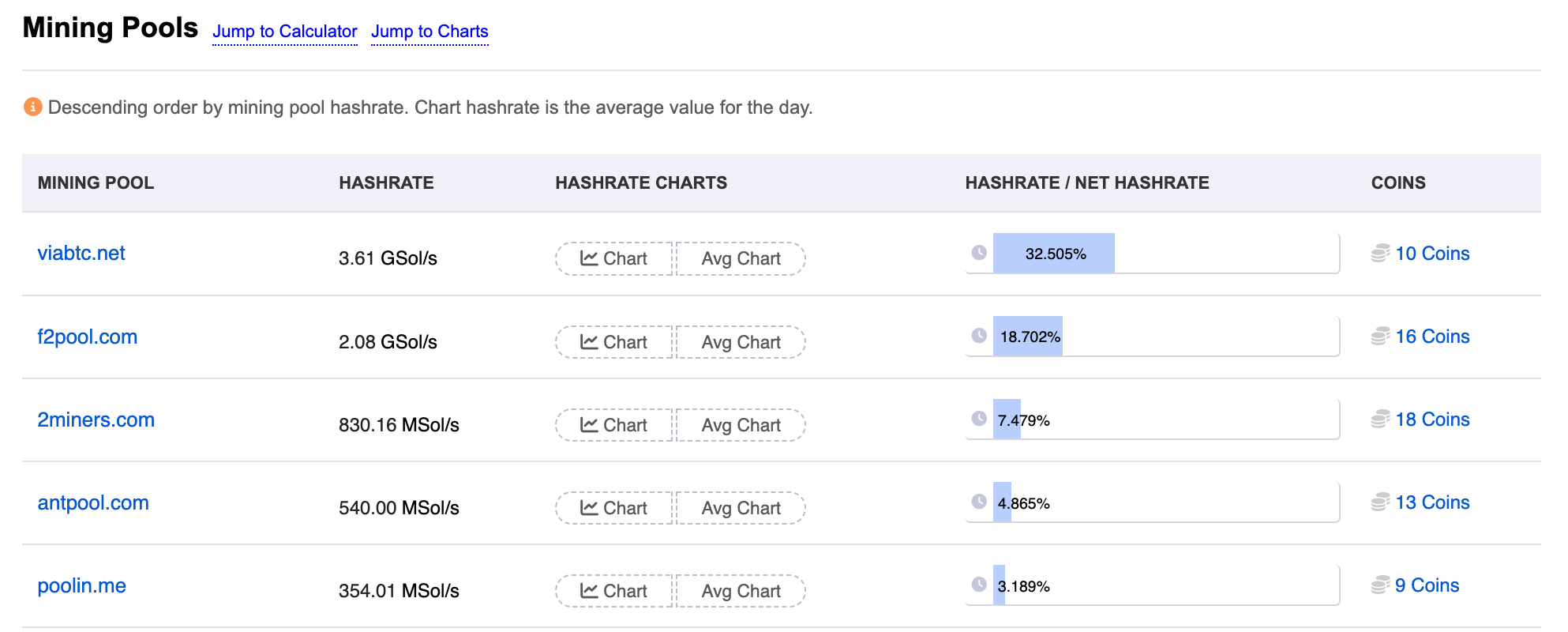Viewport: 1568px width, 632px height.
Task: Click the clock icon in antpool.com row
Action: pyautogui.click(x=979, y=502)
